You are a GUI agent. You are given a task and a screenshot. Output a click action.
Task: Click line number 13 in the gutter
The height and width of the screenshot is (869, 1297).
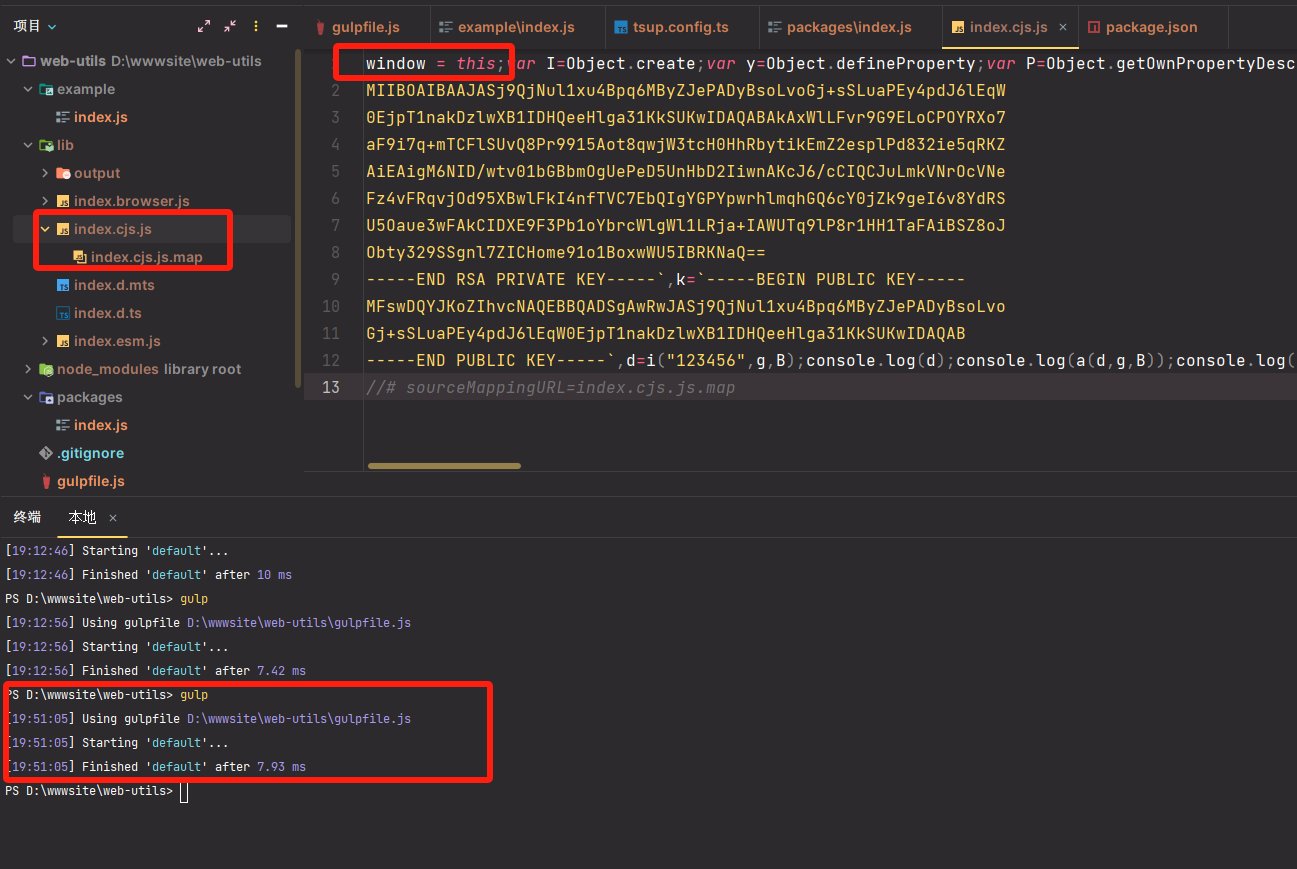pos(330,387)
